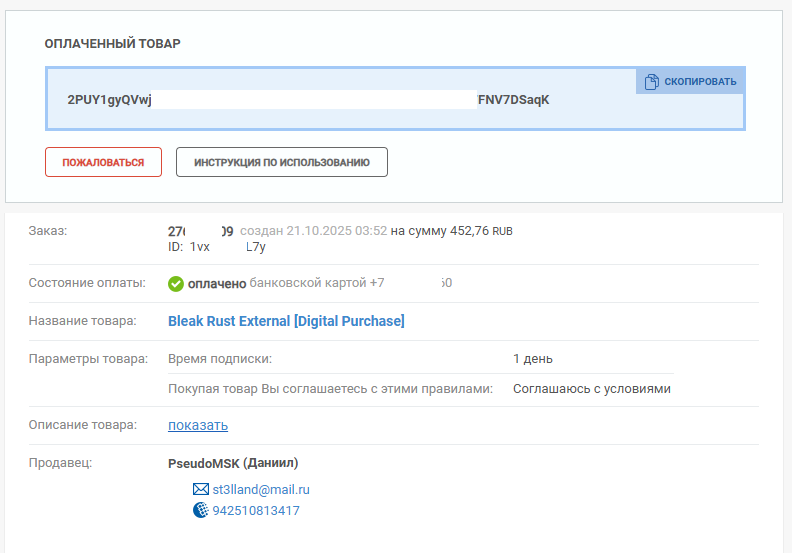Click the creation date 21.10.2025 03:52
Viewport: 792px width, 553px height.
point(337,231)
